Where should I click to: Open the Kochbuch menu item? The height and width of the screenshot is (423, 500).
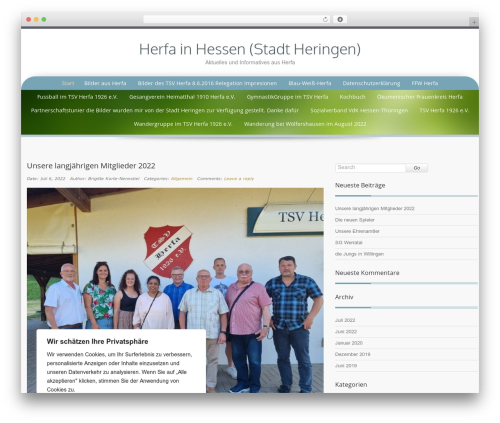point(352,97)
